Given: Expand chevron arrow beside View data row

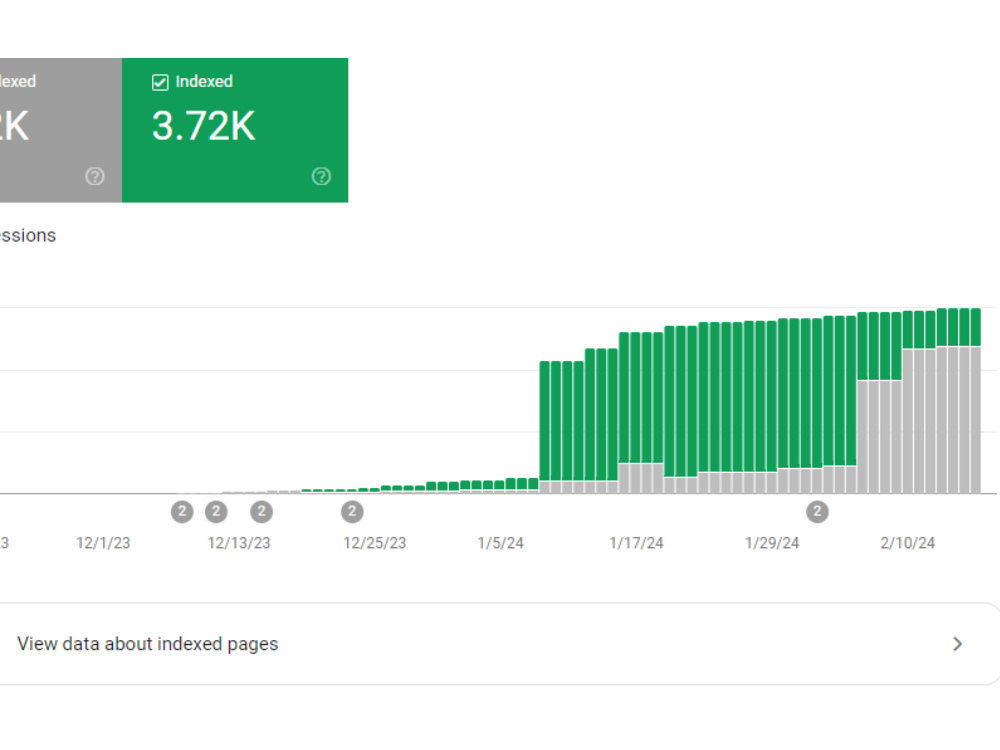Looking at the screenshot, I should 957,644.
